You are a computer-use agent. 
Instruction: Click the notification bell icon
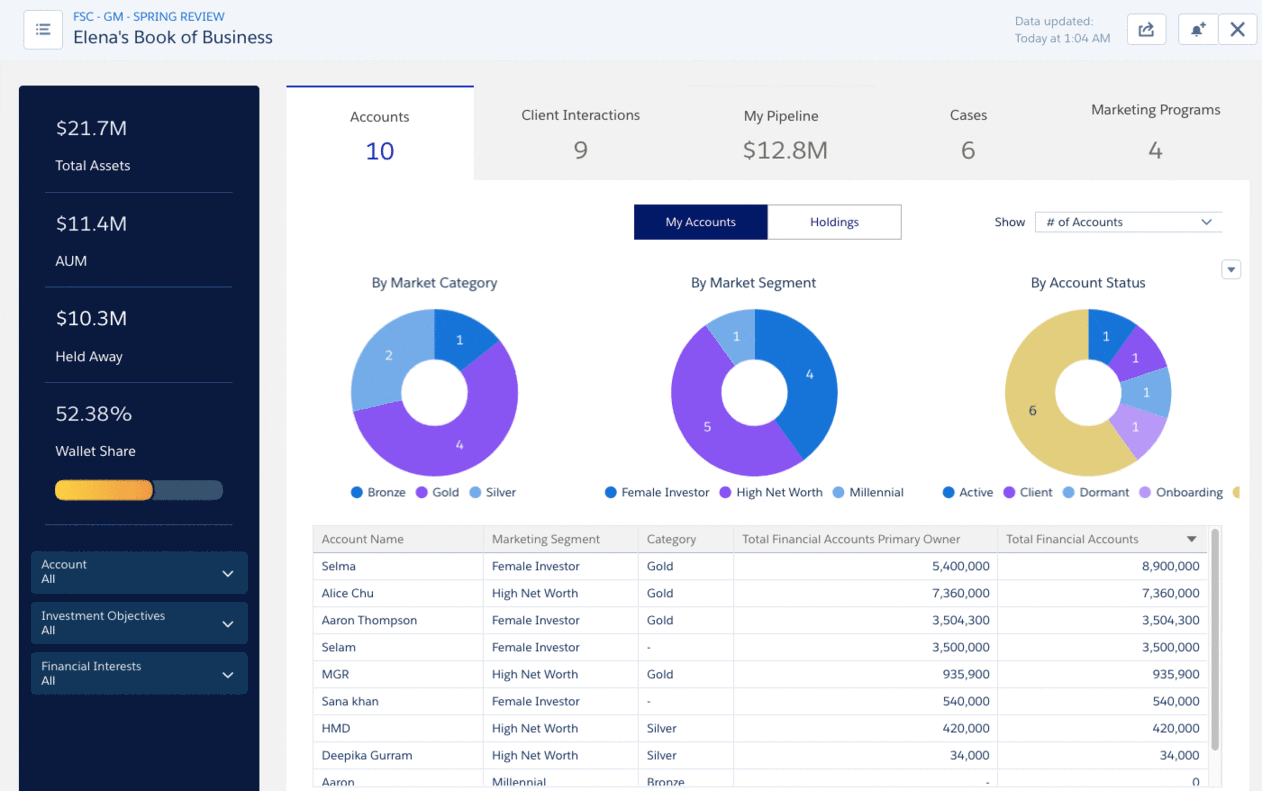1197,30
